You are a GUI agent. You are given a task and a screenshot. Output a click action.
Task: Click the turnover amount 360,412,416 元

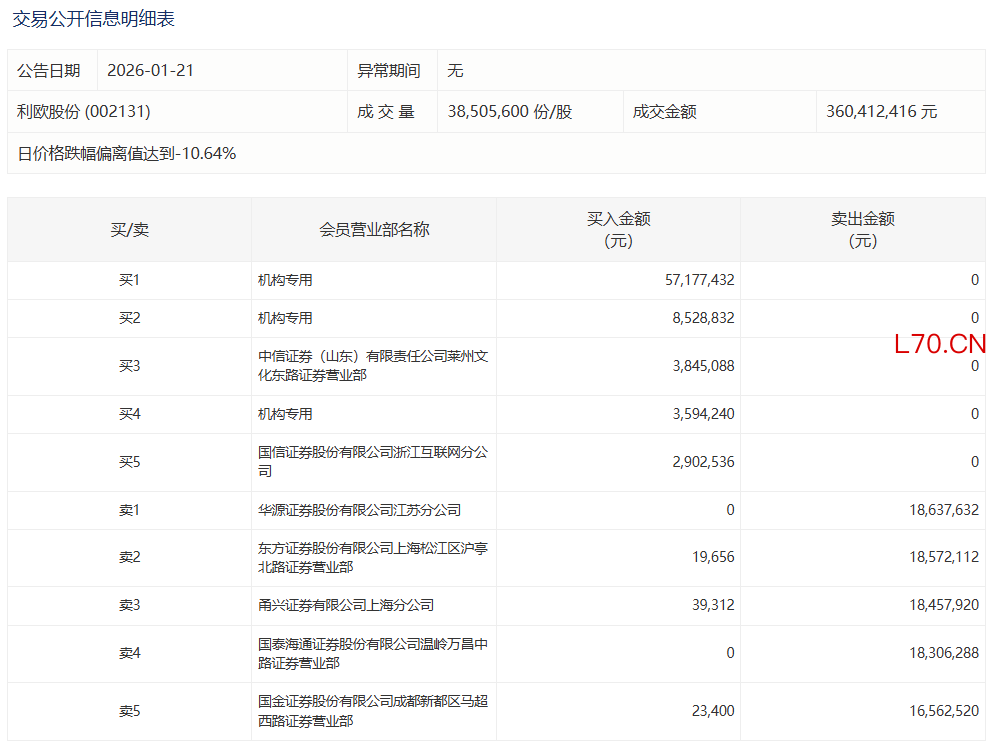click(882, 112)
